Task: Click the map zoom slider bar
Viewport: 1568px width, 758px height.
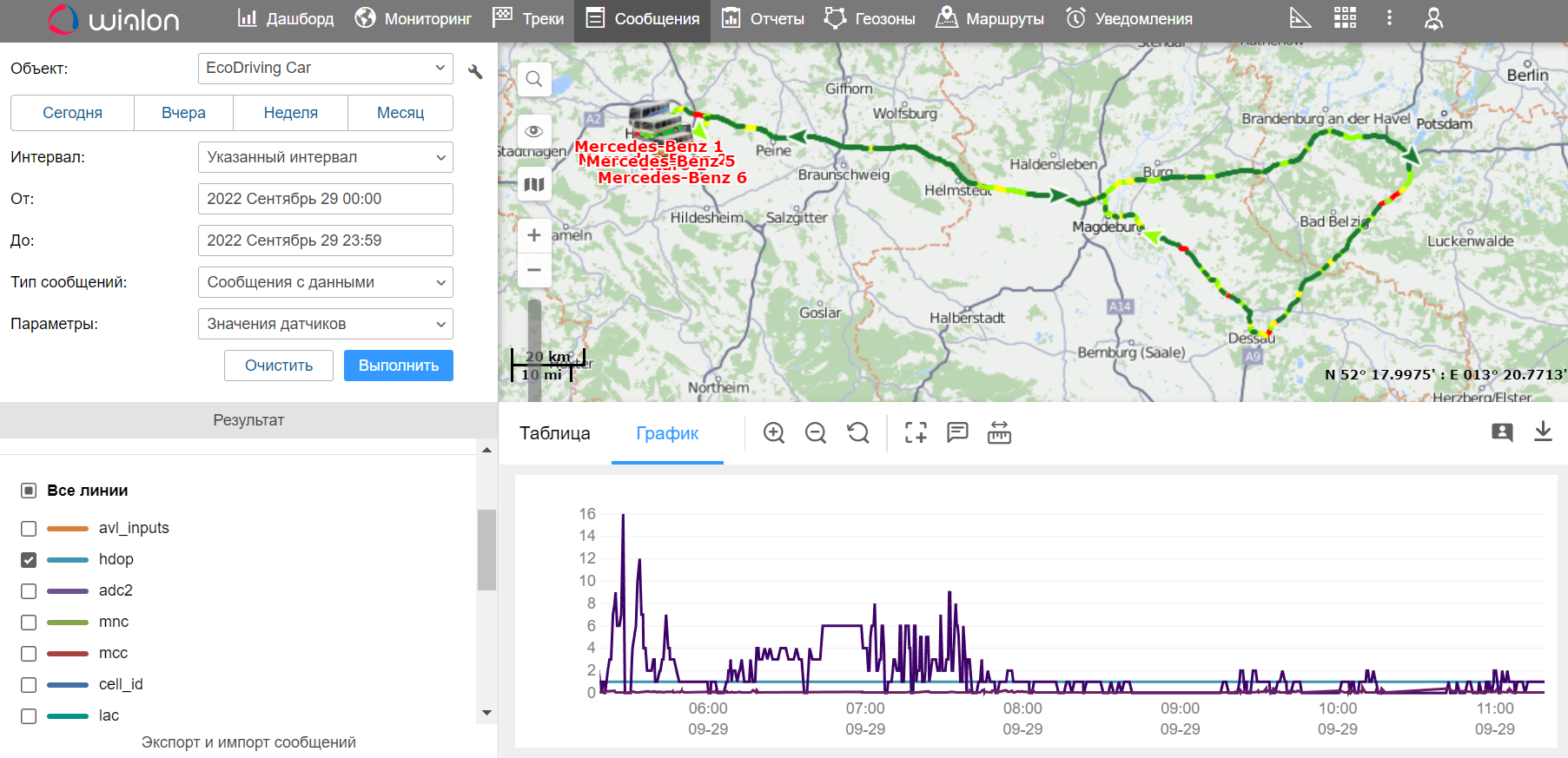Action: (x=534, y=347)
